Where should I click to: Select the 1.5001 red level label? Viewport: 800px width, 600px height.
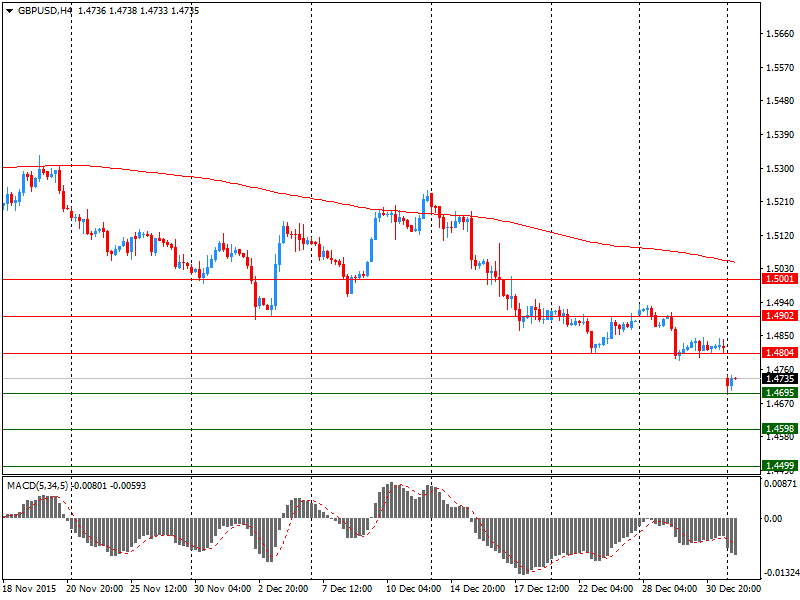[780, 279]
